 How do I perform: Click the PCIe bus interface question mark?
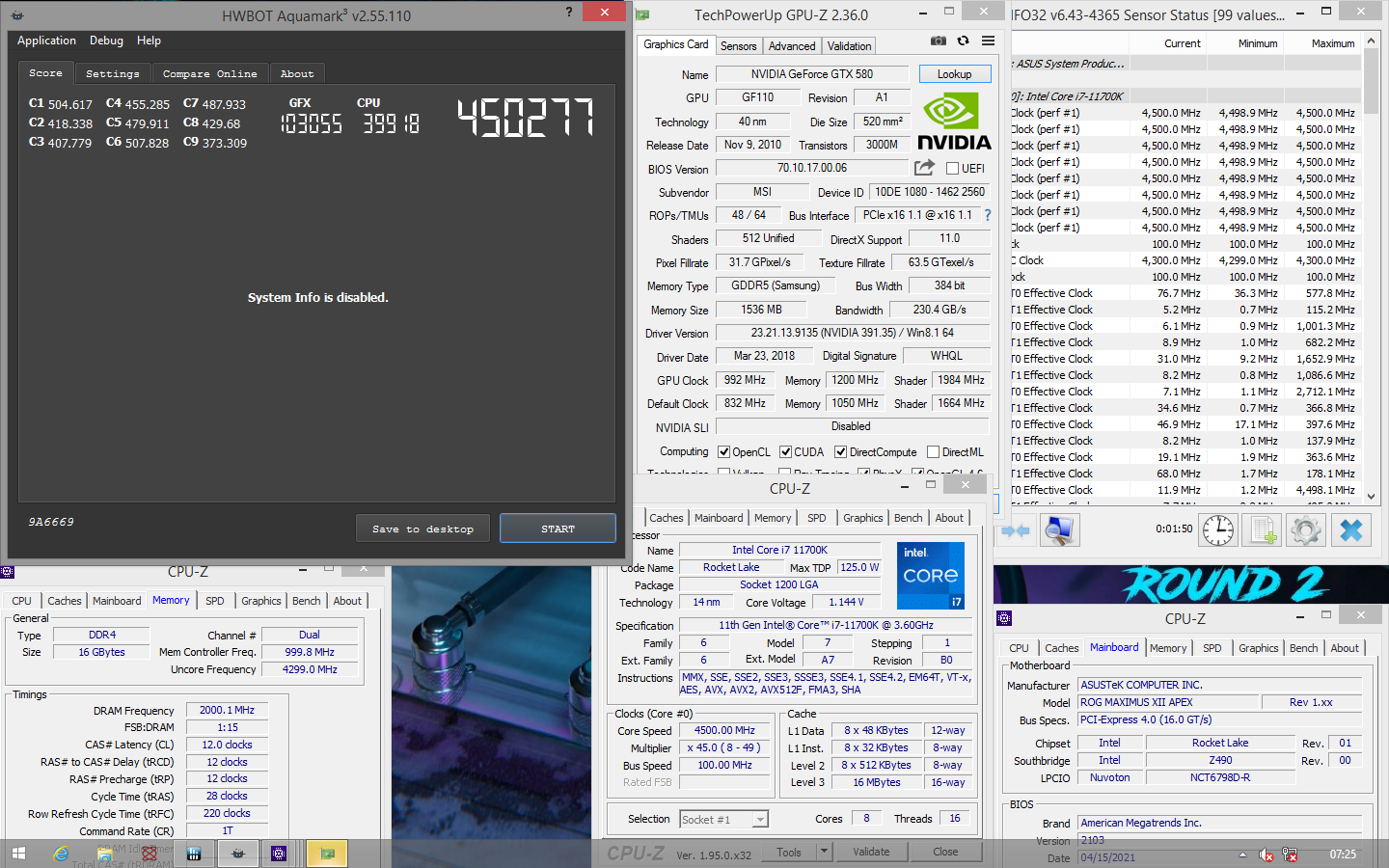pyautogui.click(x=988, y=215)
